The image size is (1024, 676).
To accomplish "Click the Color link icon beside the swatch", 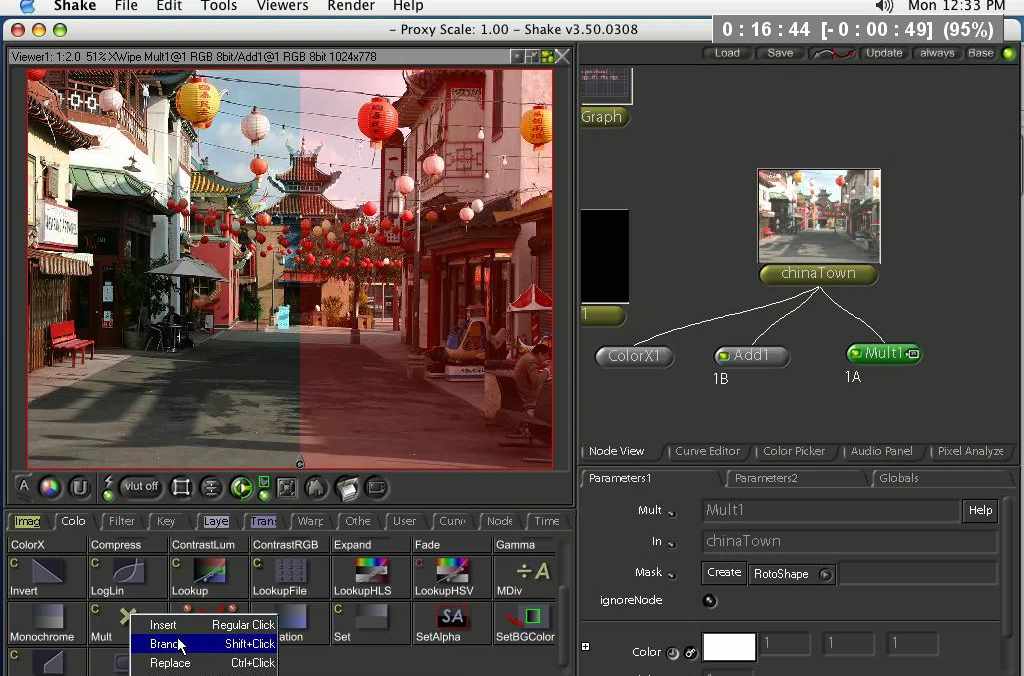I will 690,652.
